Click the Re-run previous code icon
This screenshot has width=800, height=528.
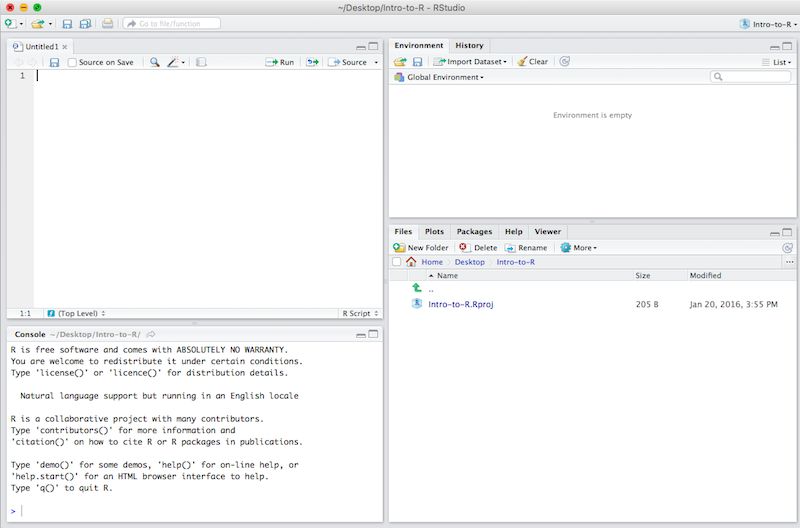pos(312,62)
